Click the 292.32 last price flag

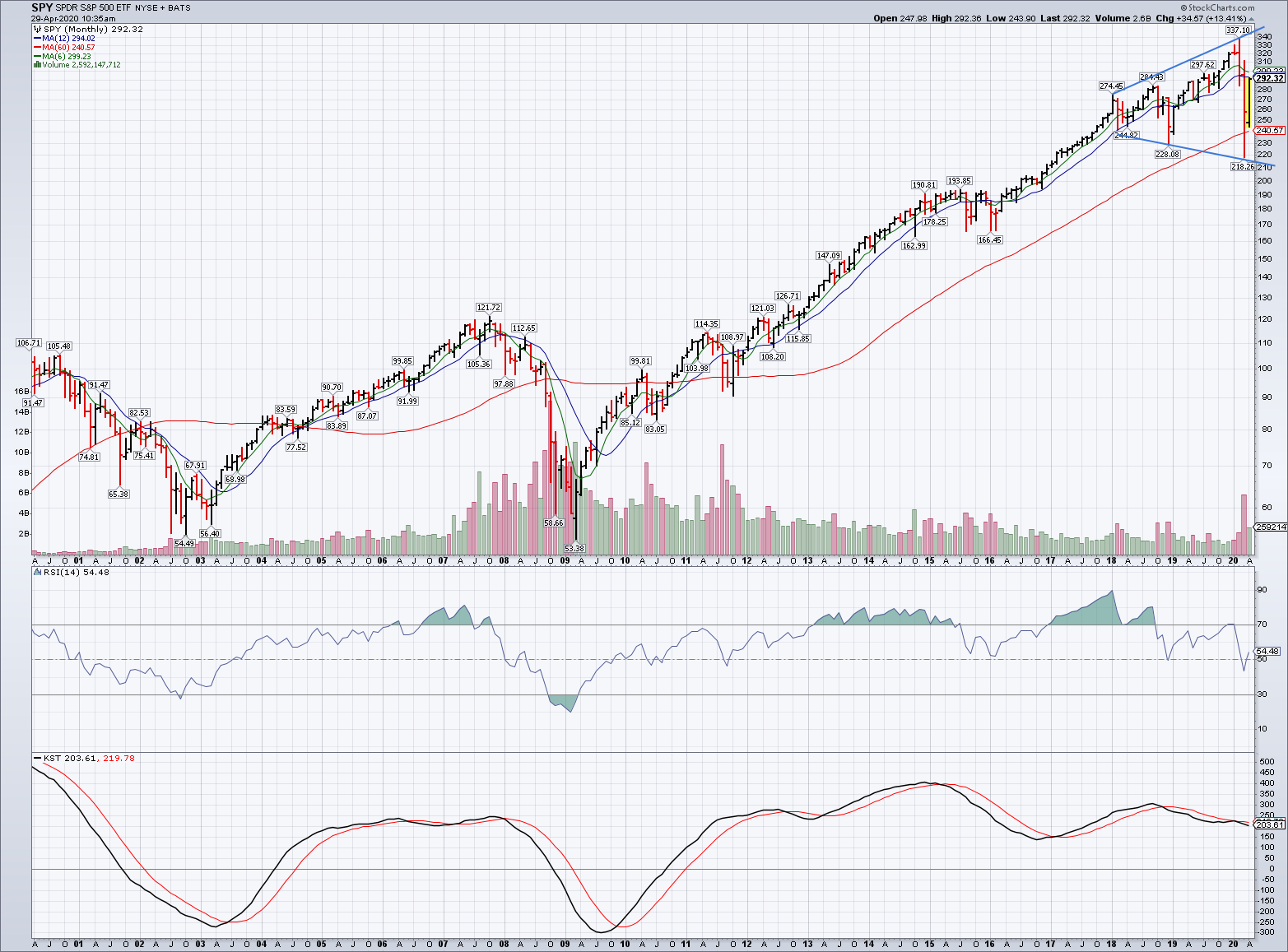(x=1270, y=78)
